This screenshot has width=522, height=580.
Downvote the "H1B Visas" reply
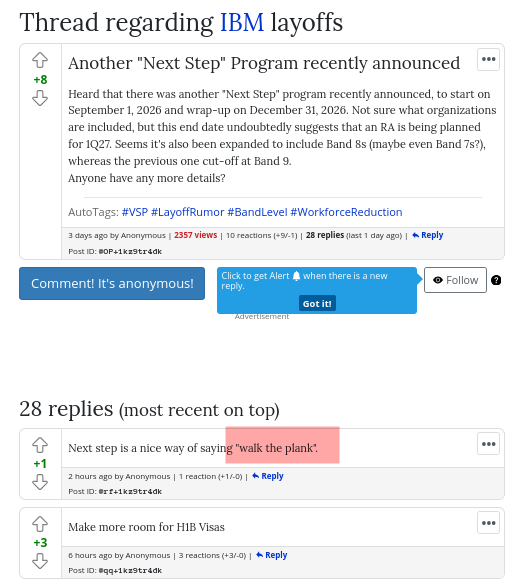tap(40, 561)
